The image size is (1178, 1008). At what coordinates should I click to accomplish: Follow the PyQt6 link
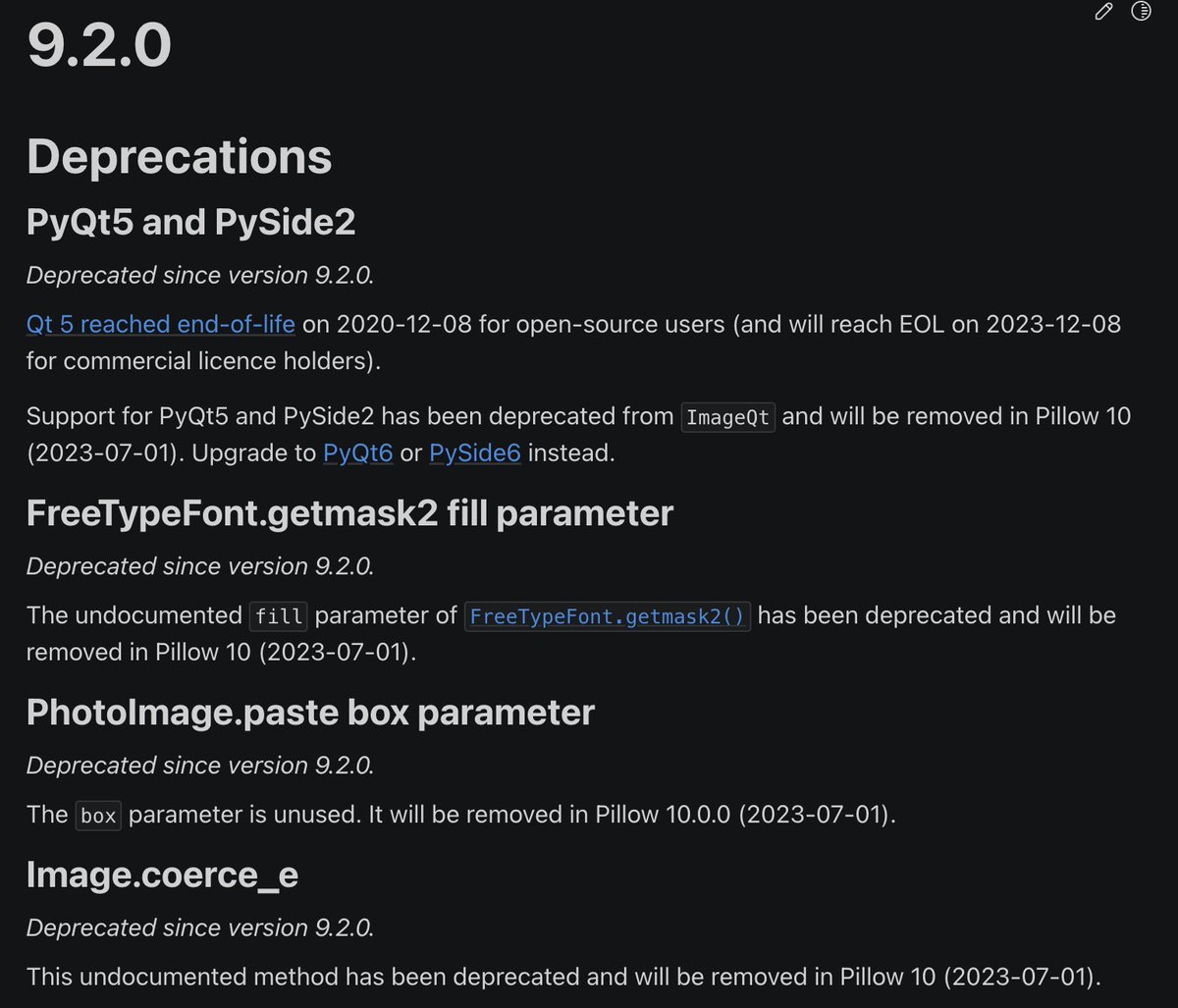tap(358, 454)
